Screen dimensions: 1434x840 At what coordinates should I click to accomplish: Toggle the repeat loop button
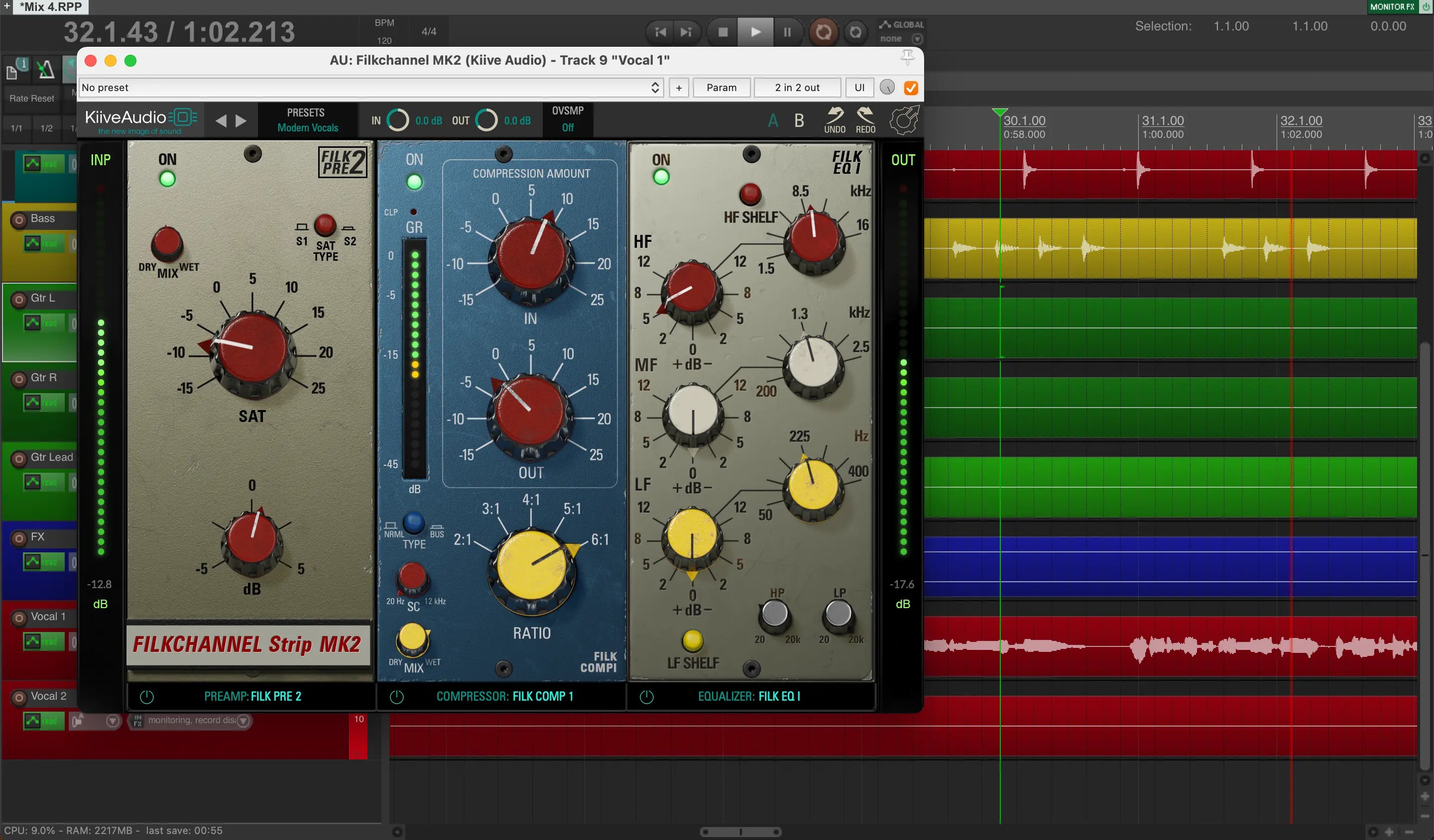(855, 32)
